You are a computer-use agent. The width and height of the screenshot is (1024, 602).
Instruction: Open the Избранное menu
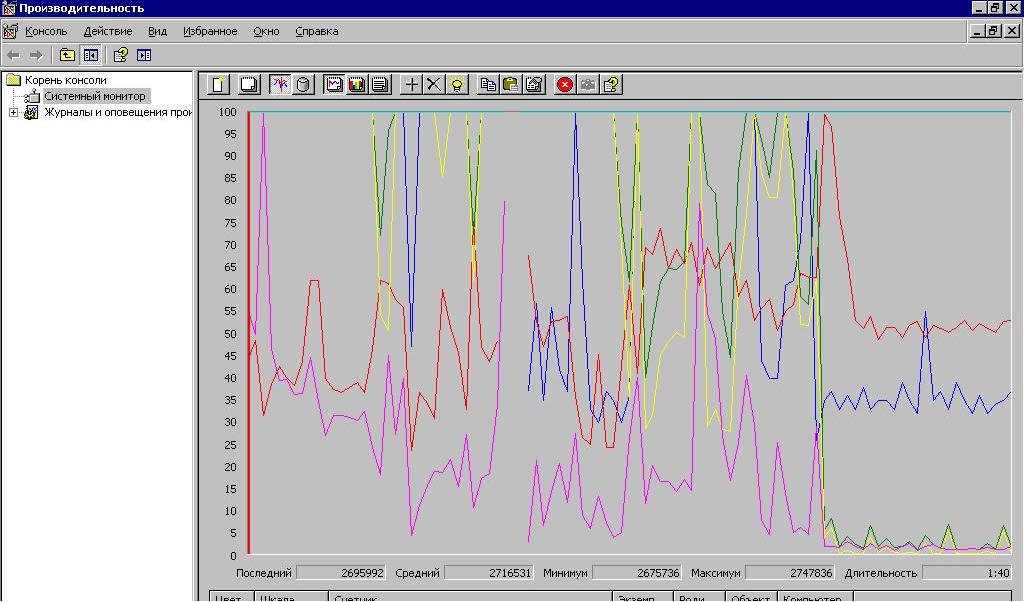[x=210, y=31]
